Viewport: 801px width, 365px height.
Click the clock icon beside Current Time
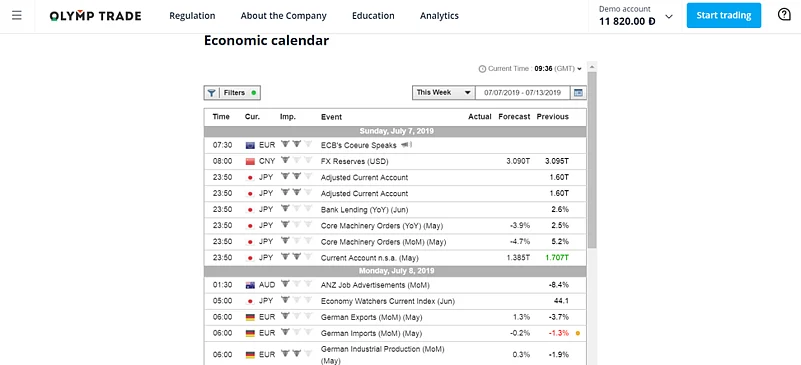[482, 69]
